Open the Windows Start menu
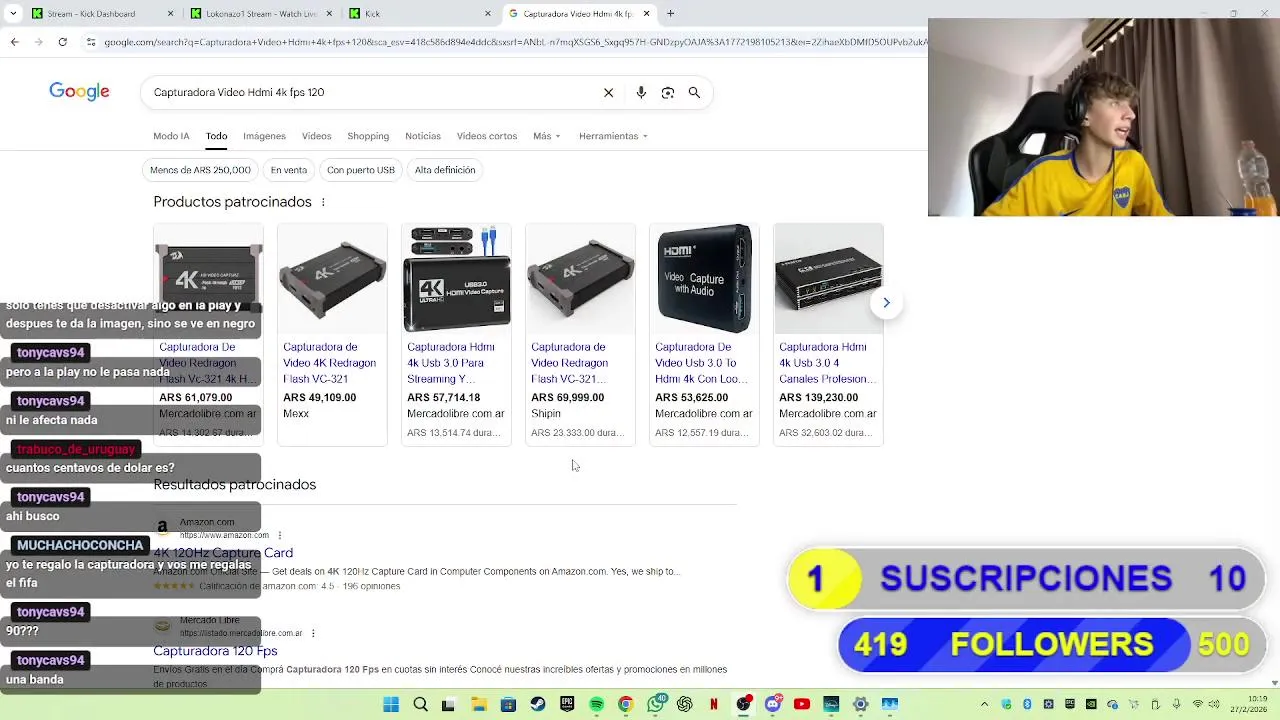The image size is (1280, 720). pos(391,704)
